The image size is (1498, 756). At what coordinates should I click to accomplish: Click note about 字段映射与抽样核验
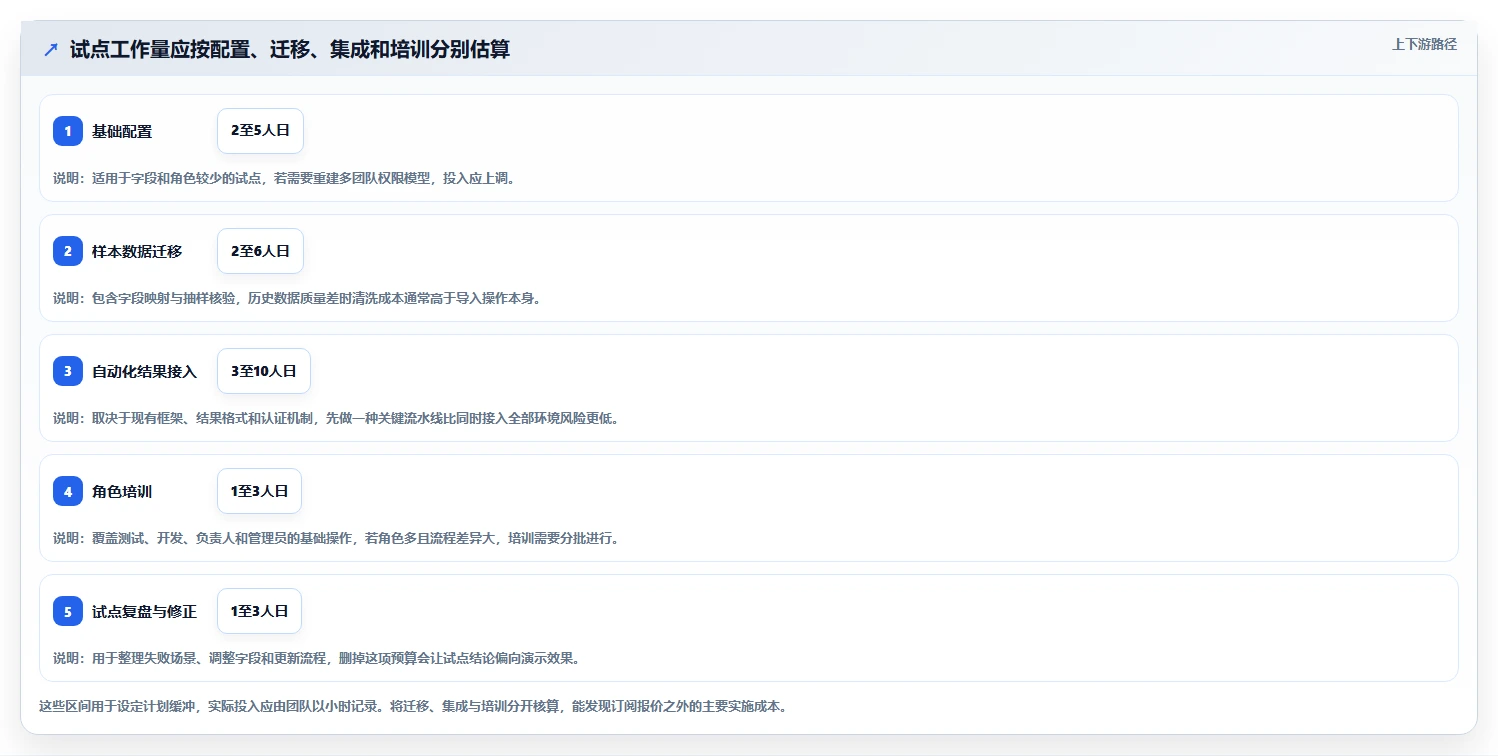click(x=297, y=298)
